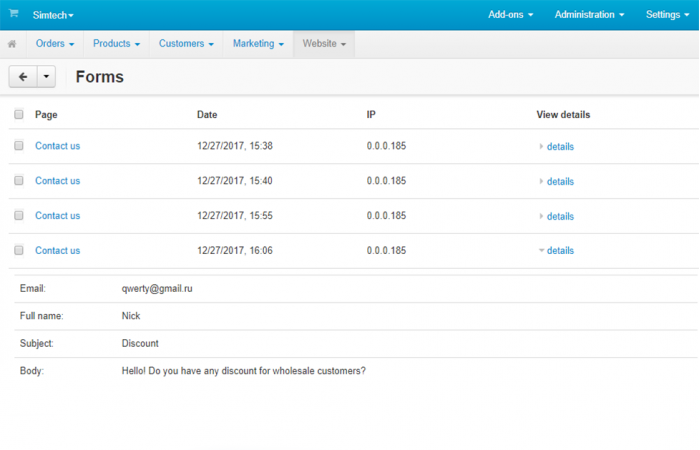This screenshot has height=450, width=700.
Task: Click the date 12/27/2017, 15:40
Action: pos(235,181)
